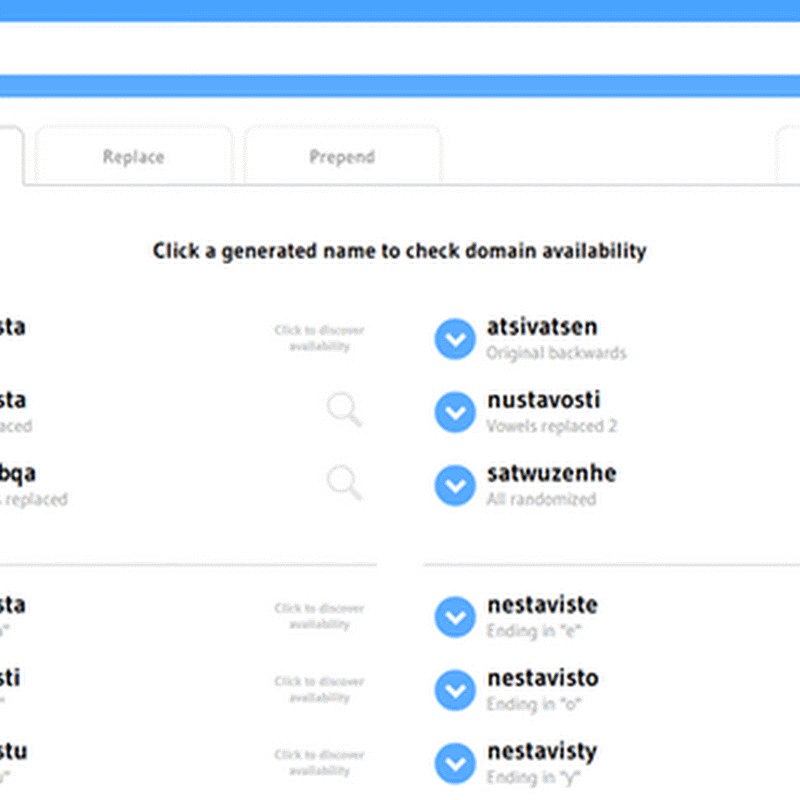Click the blue chevron beside atsivatsen

pyautogui.click(x=455, y=339)
